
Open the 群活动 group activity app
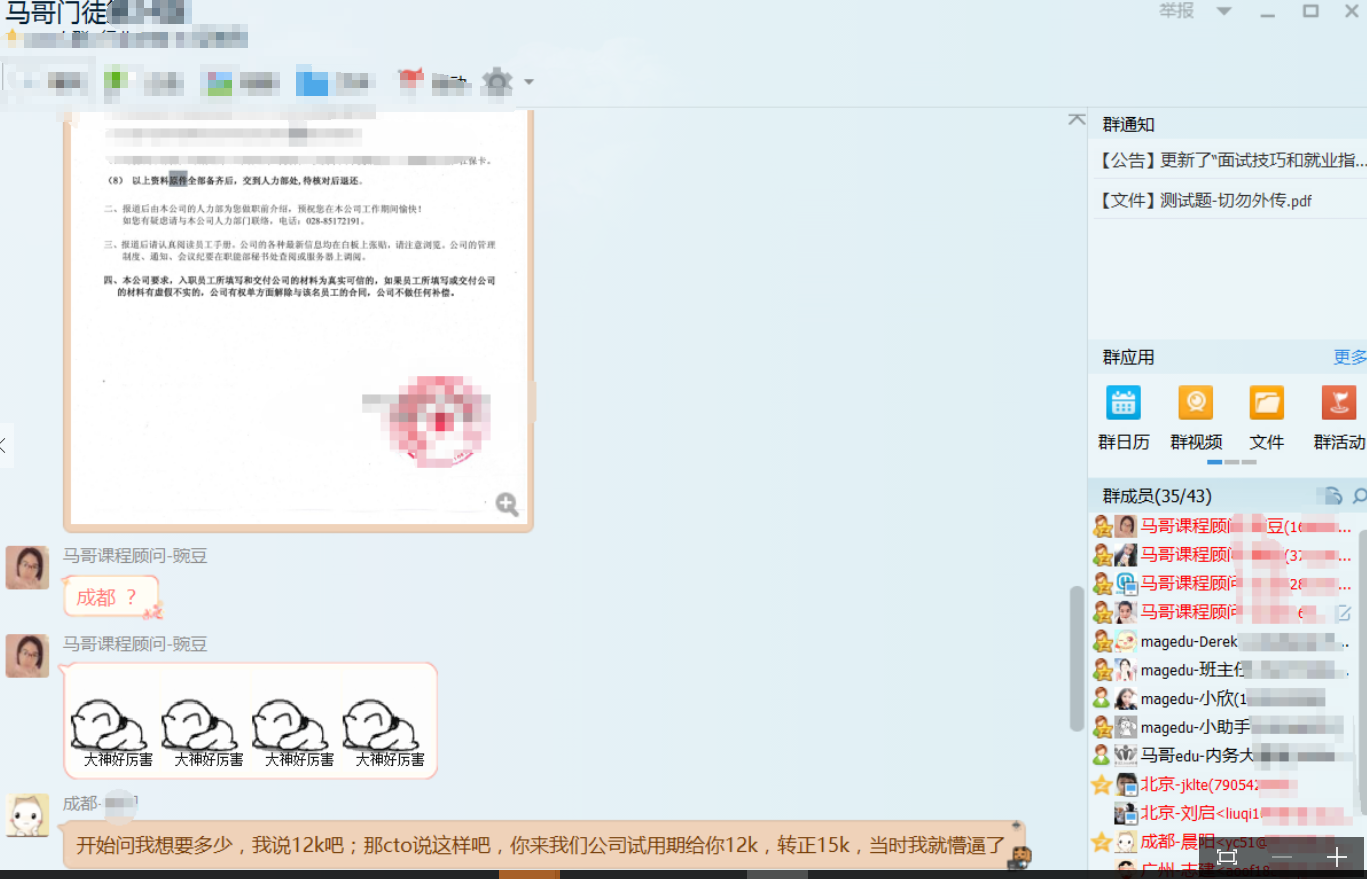click(1339, 417)
